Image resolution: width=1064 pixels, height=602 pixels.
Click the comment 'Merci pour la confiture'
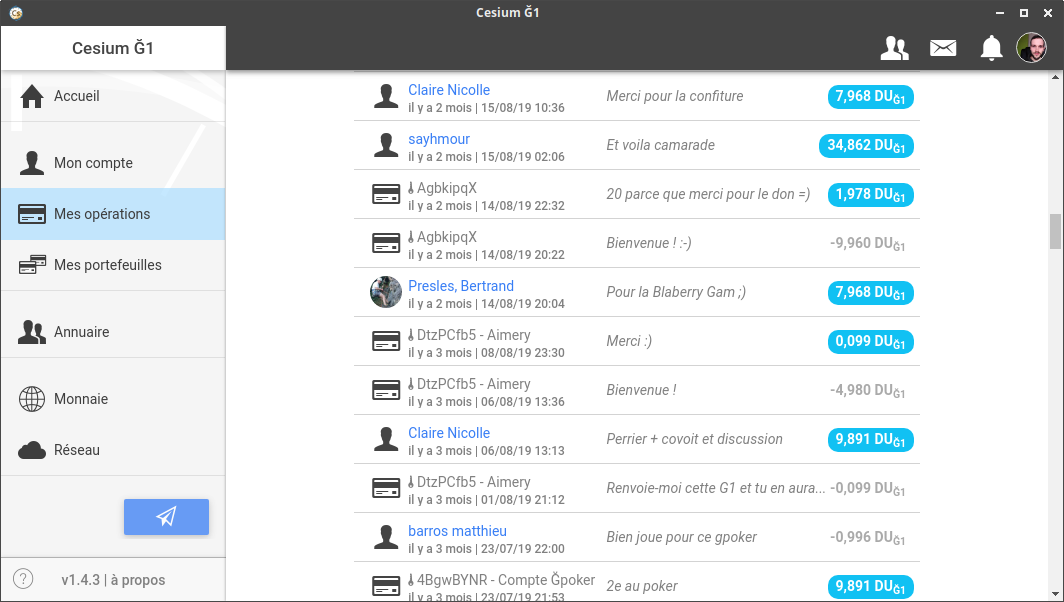point(674,96)
